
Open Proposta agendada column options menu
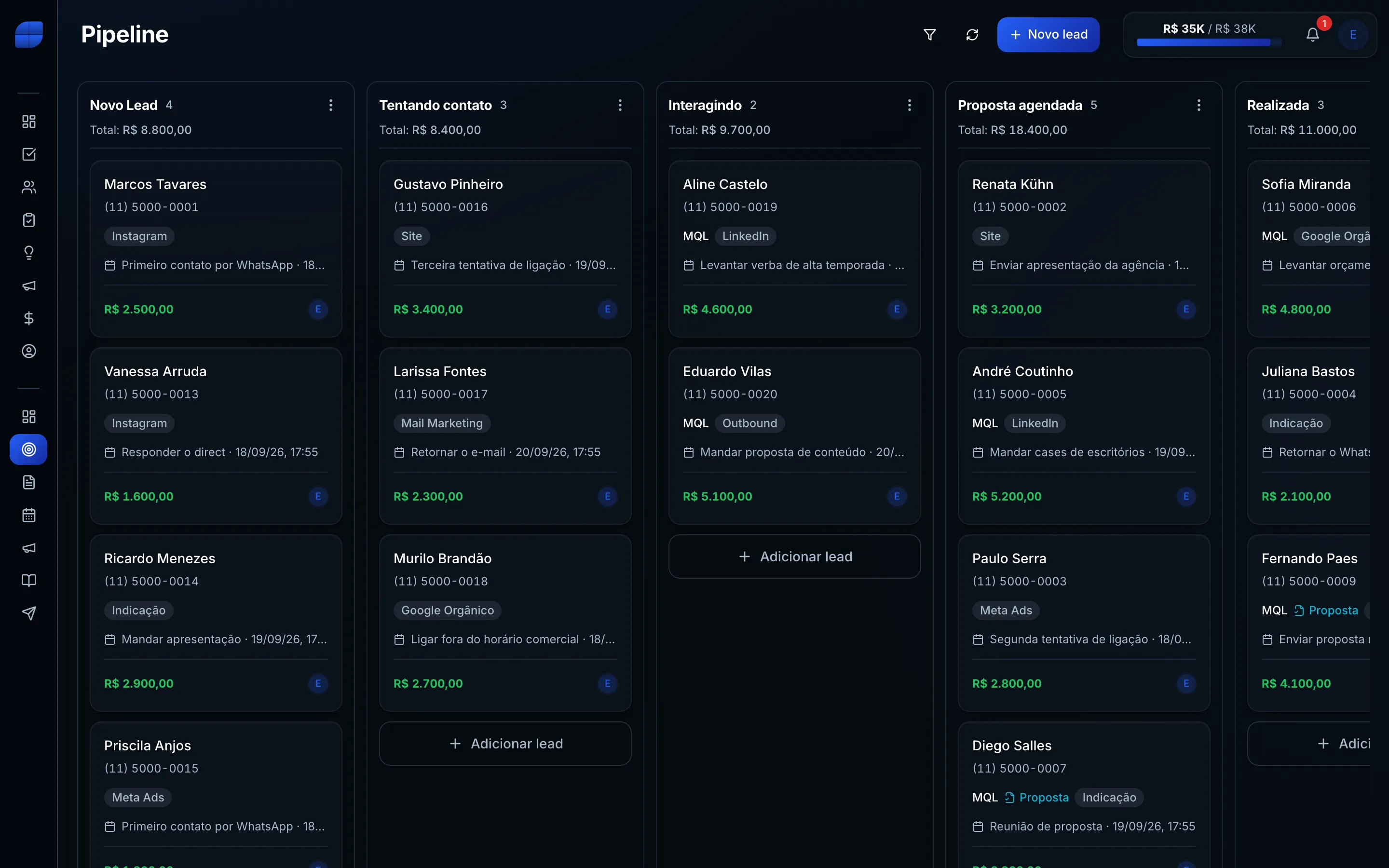tap(1198, 105)
